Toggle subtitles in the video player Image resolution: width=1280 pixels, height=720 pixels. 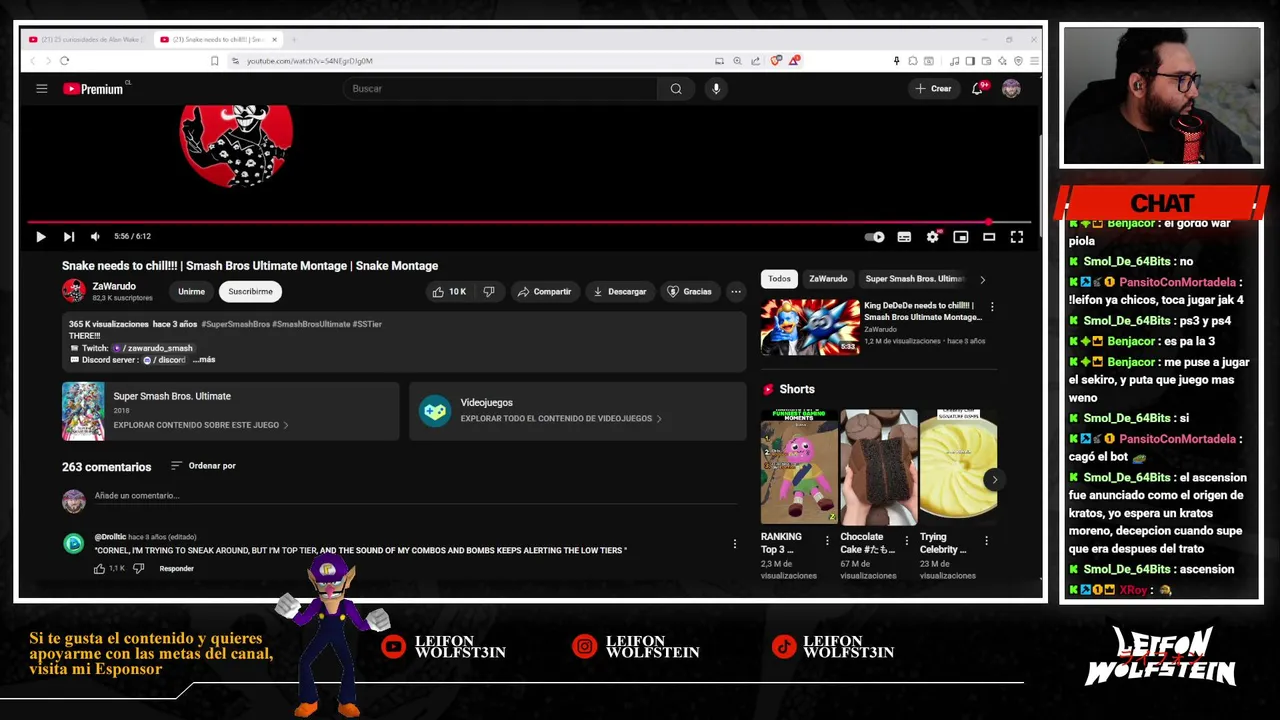pos(904,237)
